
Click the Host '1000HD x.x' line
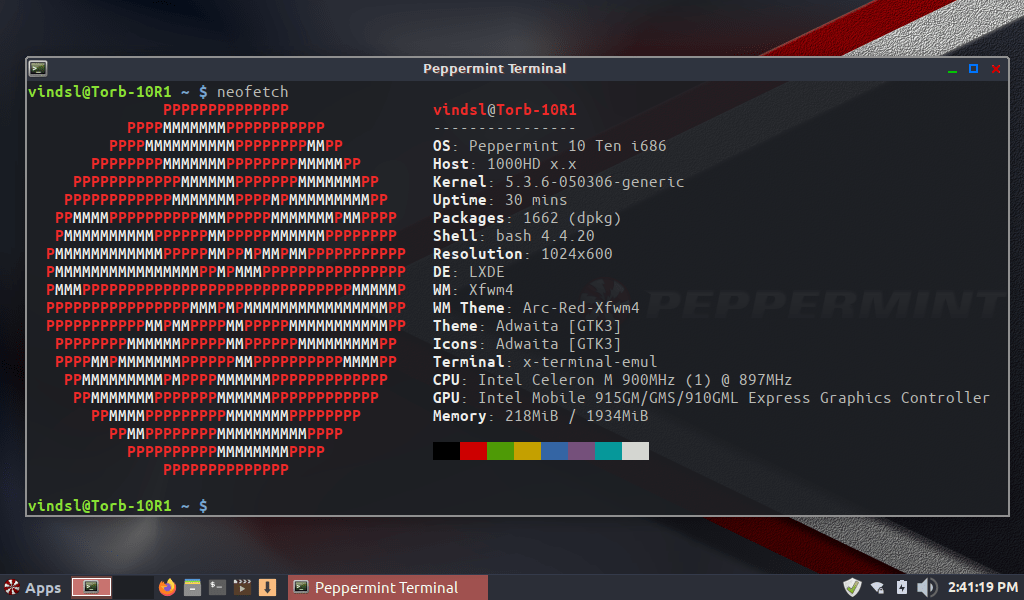(x=505, y=164)
